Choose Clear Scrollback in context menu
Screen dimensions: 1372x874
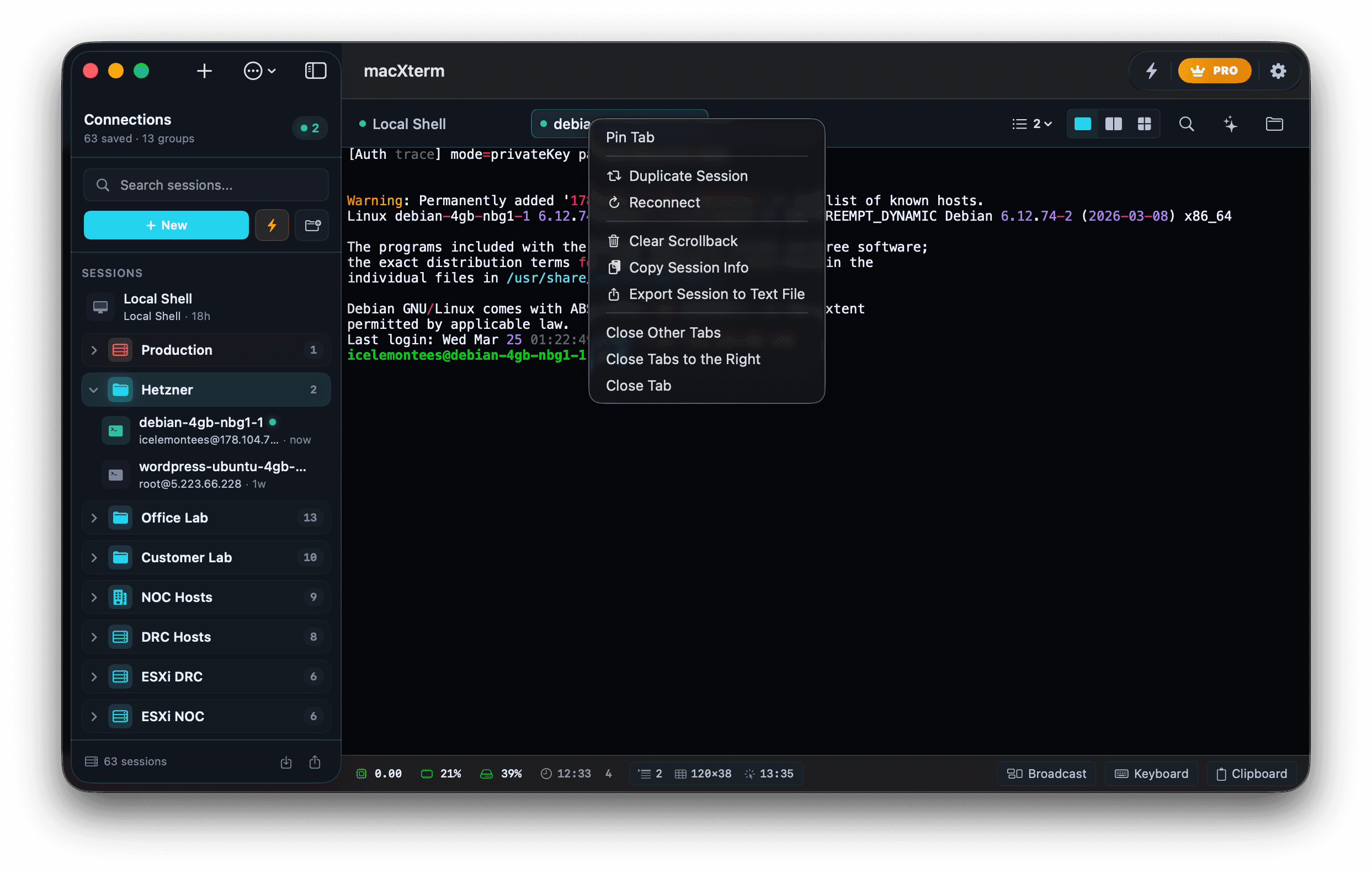point(706,241)
